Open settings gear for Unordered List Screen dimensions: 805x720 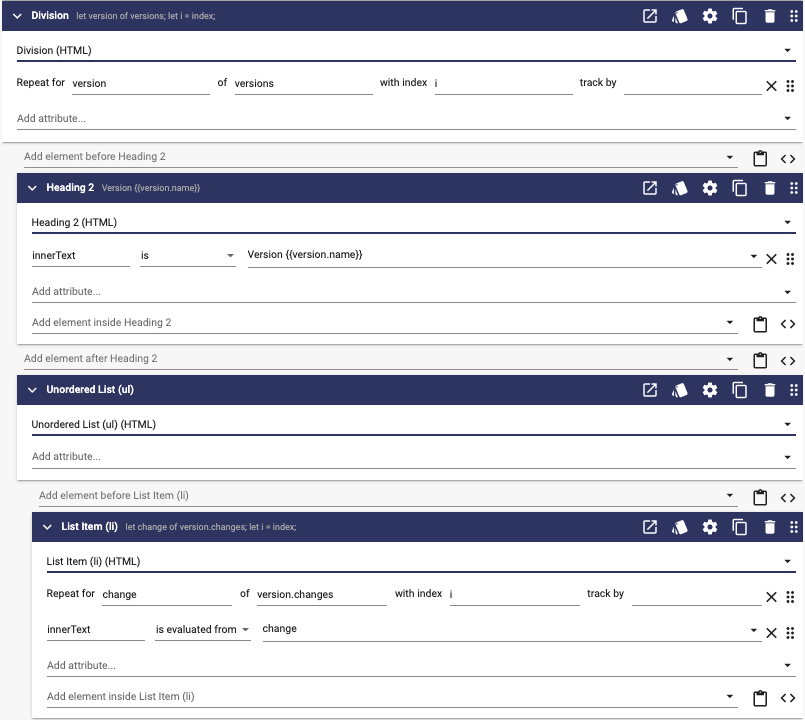710,390
